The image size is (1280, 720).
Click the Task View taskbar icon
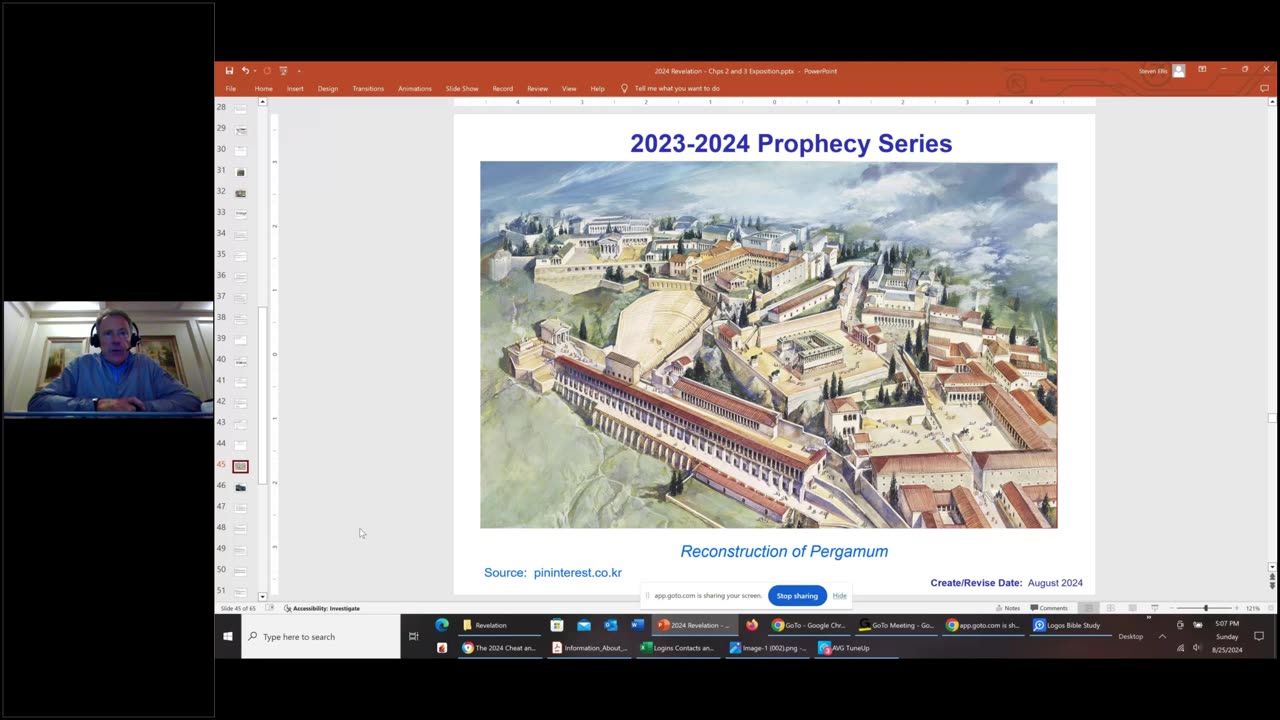coord(413,636)
